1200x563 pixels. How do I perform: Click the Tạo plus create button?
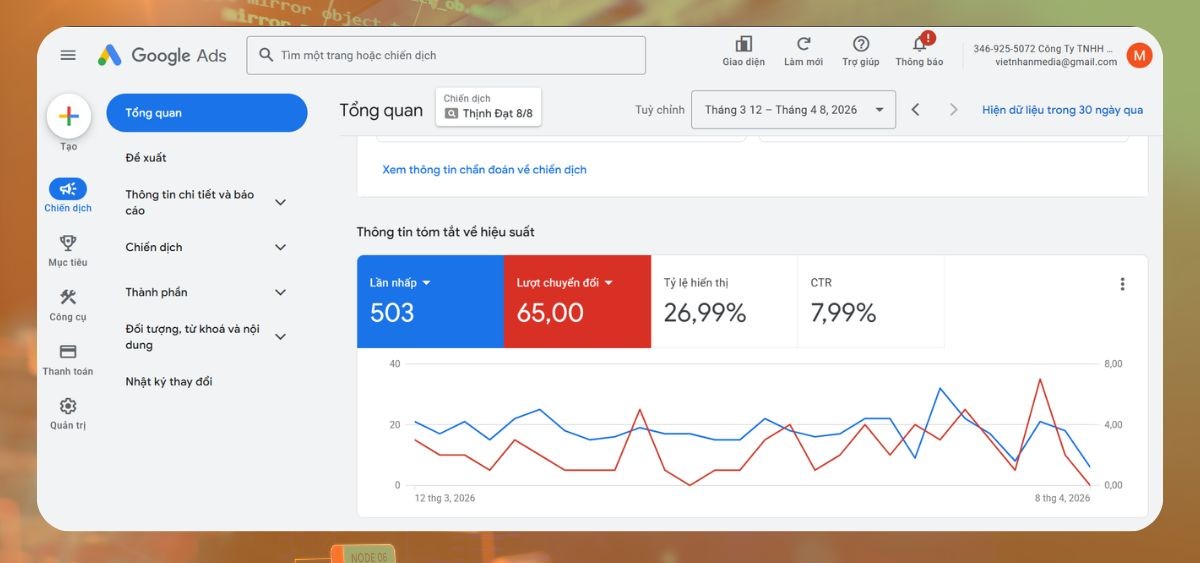[68, 116]
